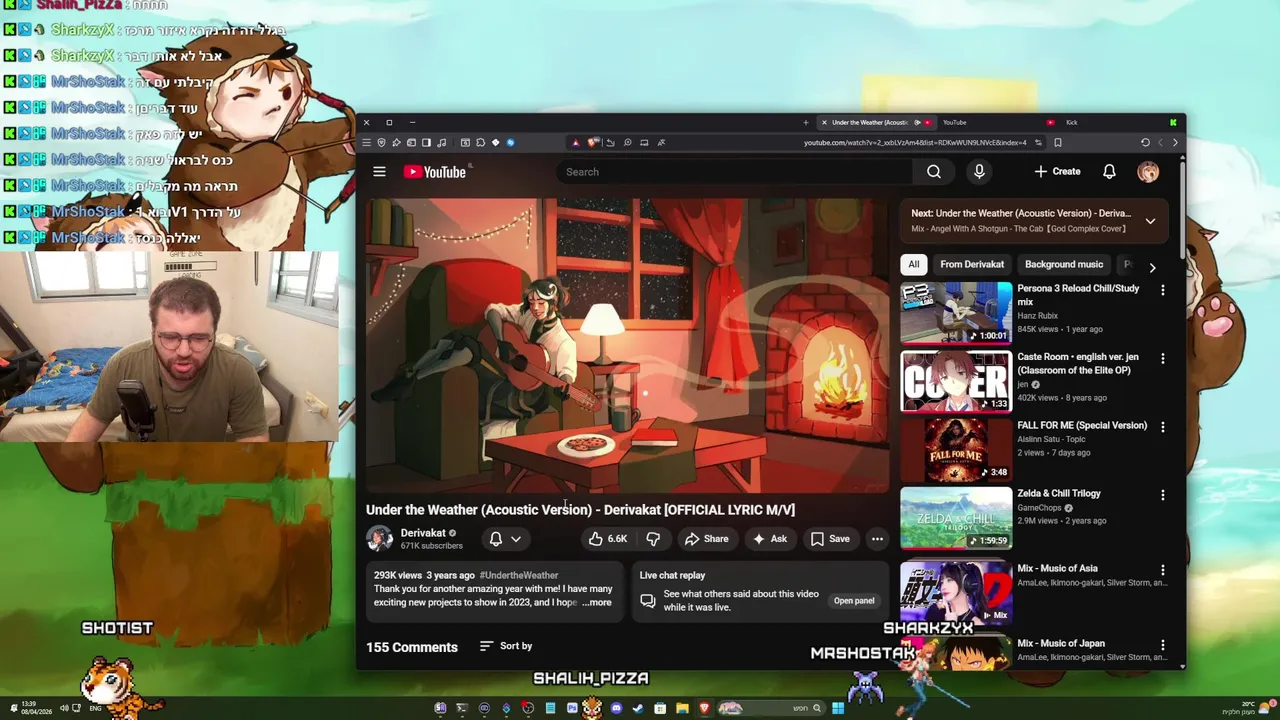Open the Derivakat channel name link
Viewport: 1280px width, 720px height.
click(423, 533)
